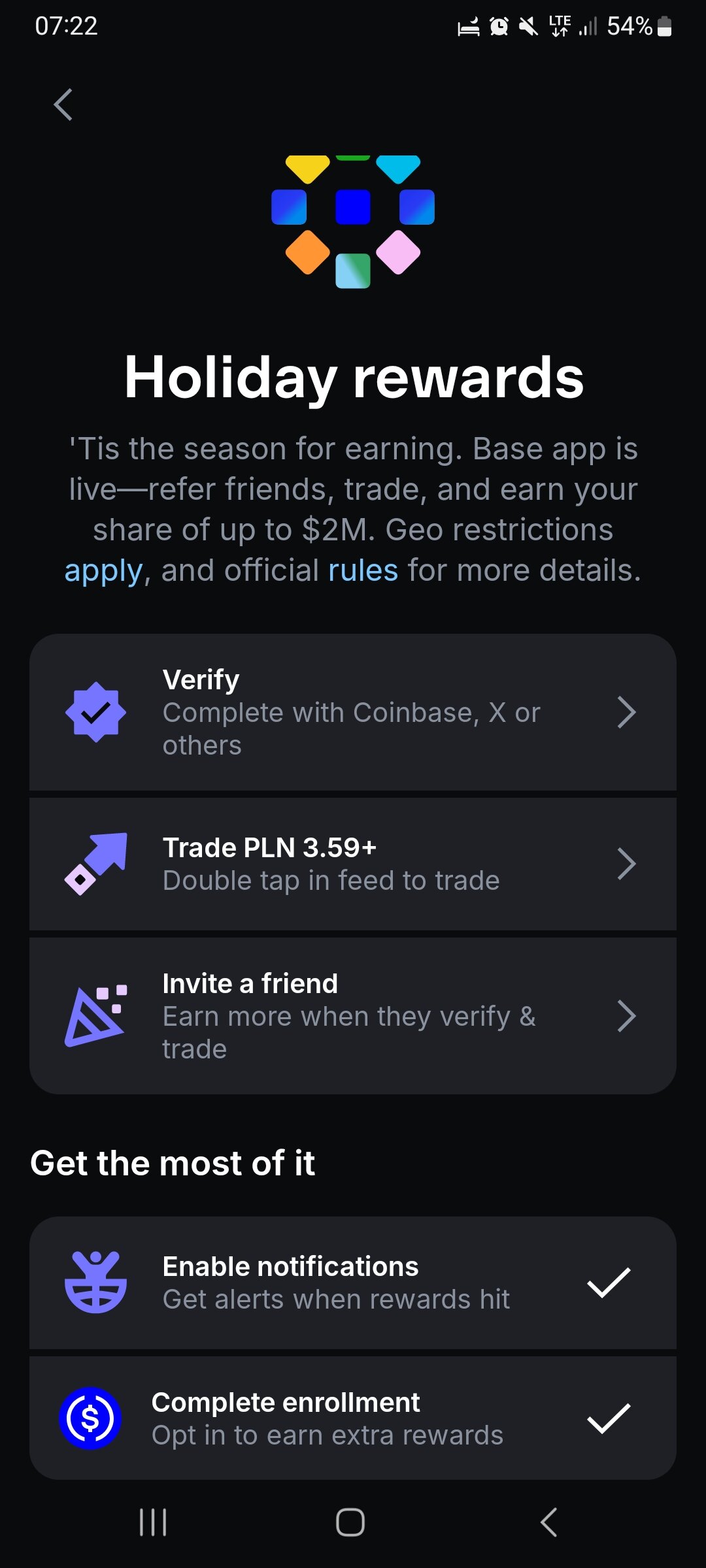Open the official 'rules' link
The width and height of the screenshot is (706, 1568).
[x=363, y=571]
